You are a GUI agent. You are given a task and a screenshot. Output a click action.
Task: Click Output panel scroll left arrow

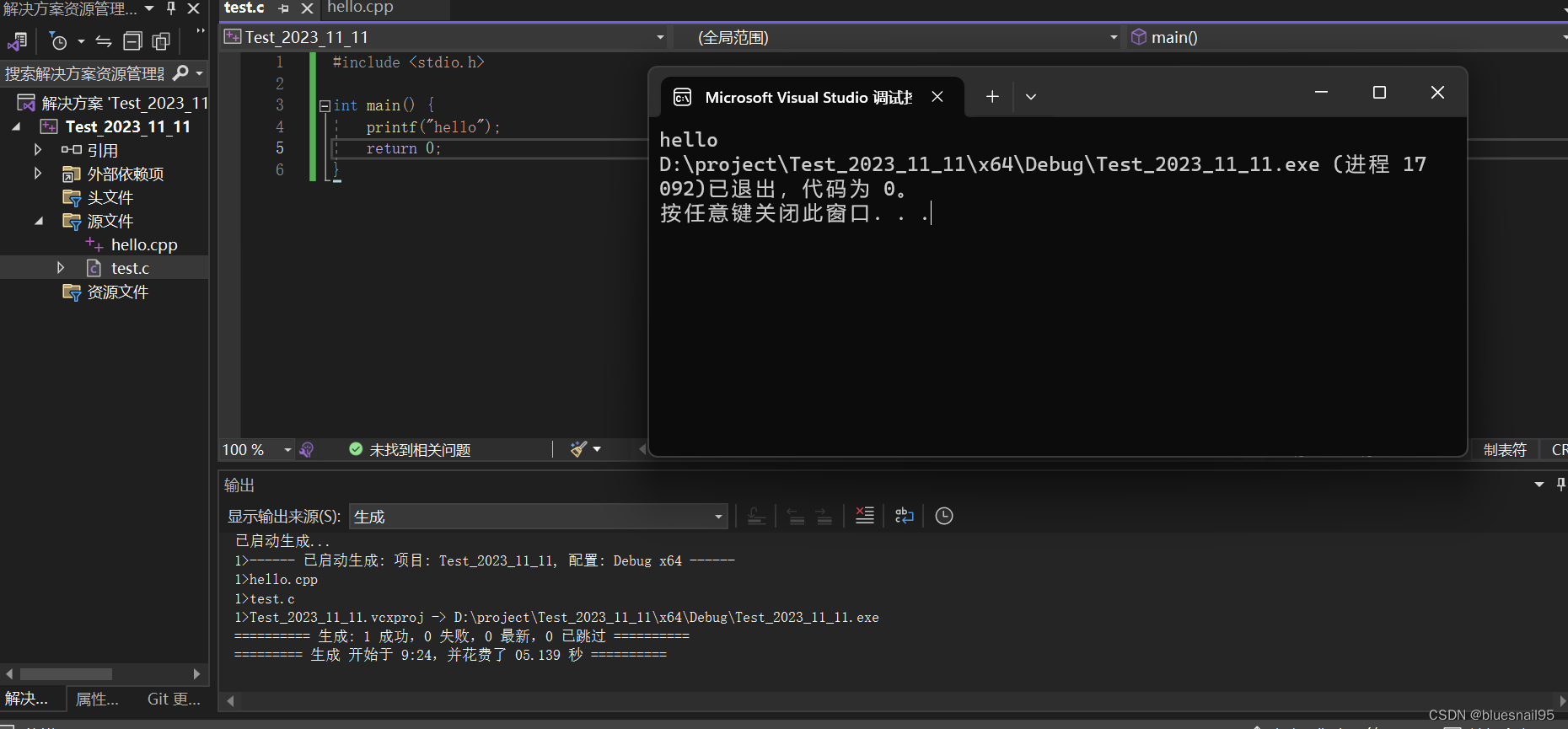point(230,701)
